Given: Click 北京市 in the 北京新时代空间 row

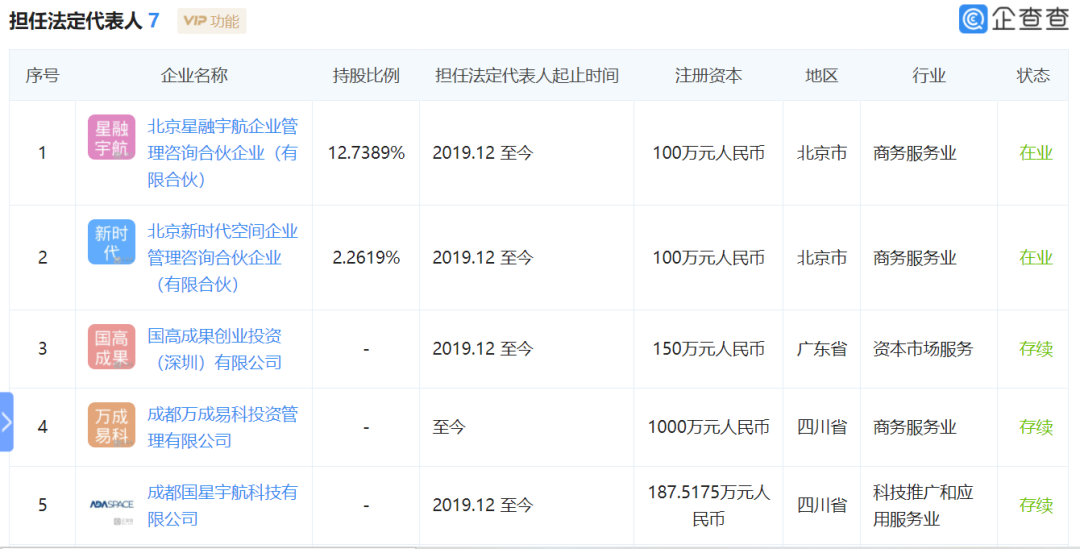Looking at the screenshot, I should pyautogui.click(x=822, y=258).
